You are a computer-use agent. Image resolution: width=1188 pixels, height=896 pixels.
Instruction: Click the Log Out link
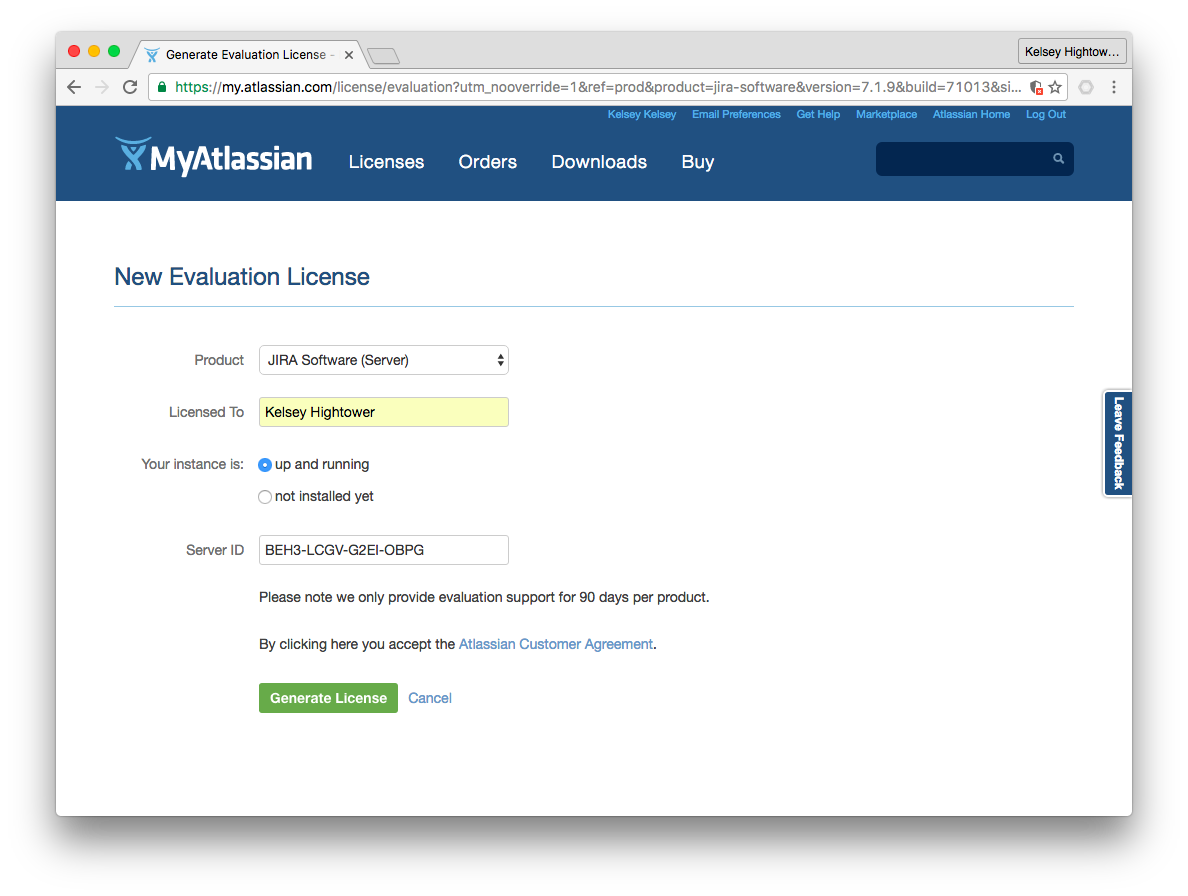click(1046, 114)
